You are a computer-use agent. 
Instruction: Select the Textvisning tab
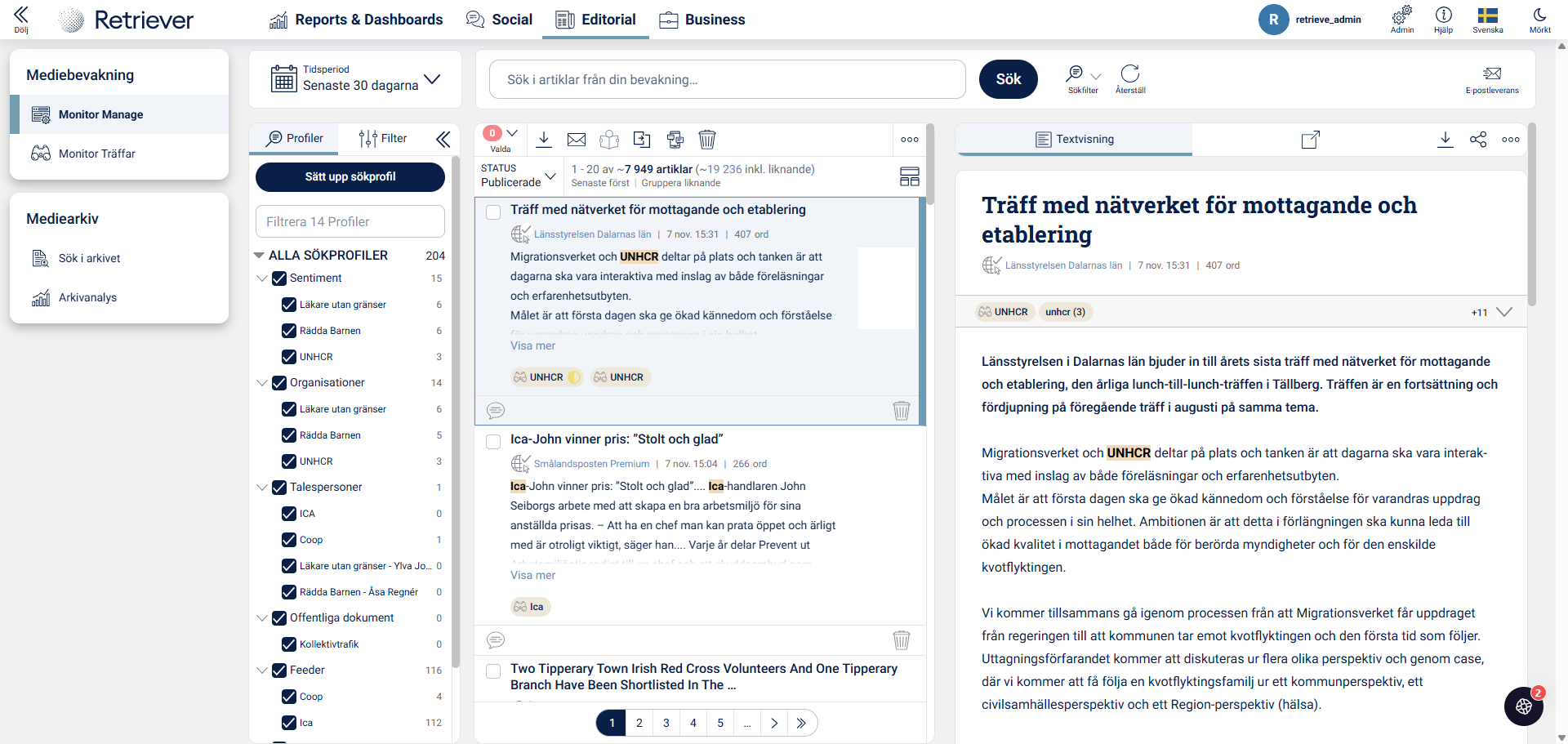pos(1074,140)
